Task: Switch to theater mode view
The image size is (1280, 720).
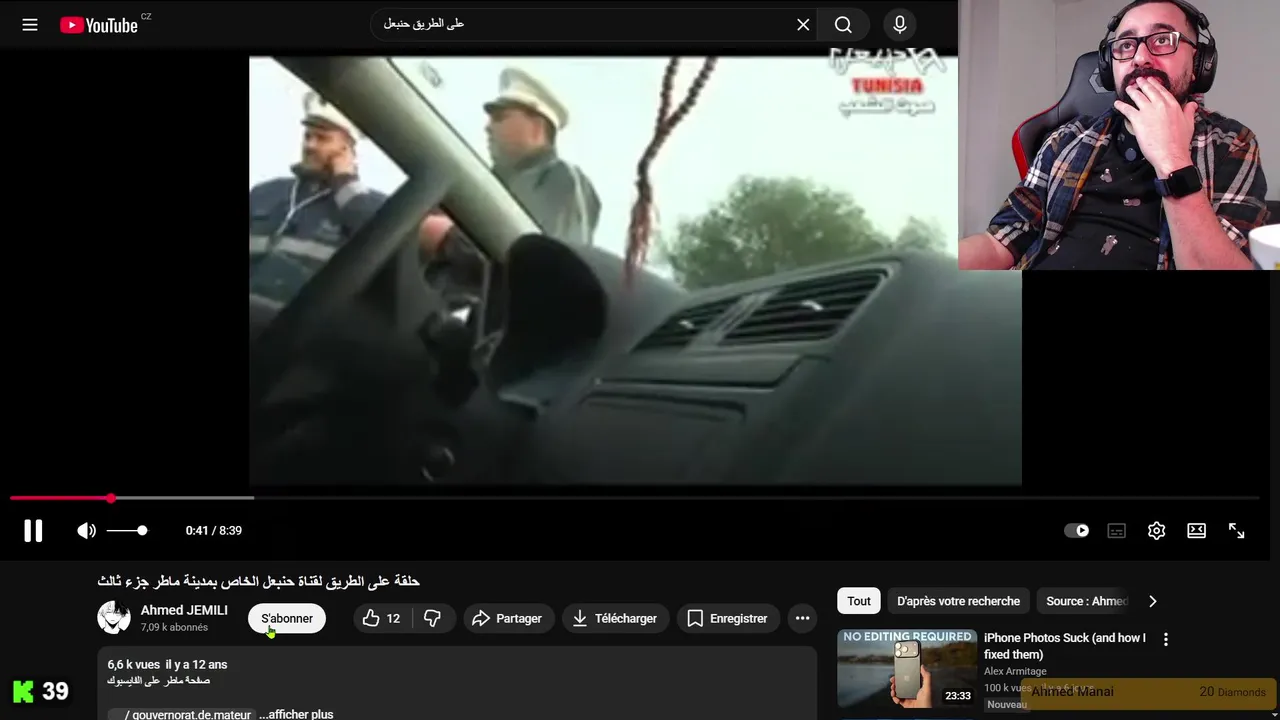Action: 1197,531
